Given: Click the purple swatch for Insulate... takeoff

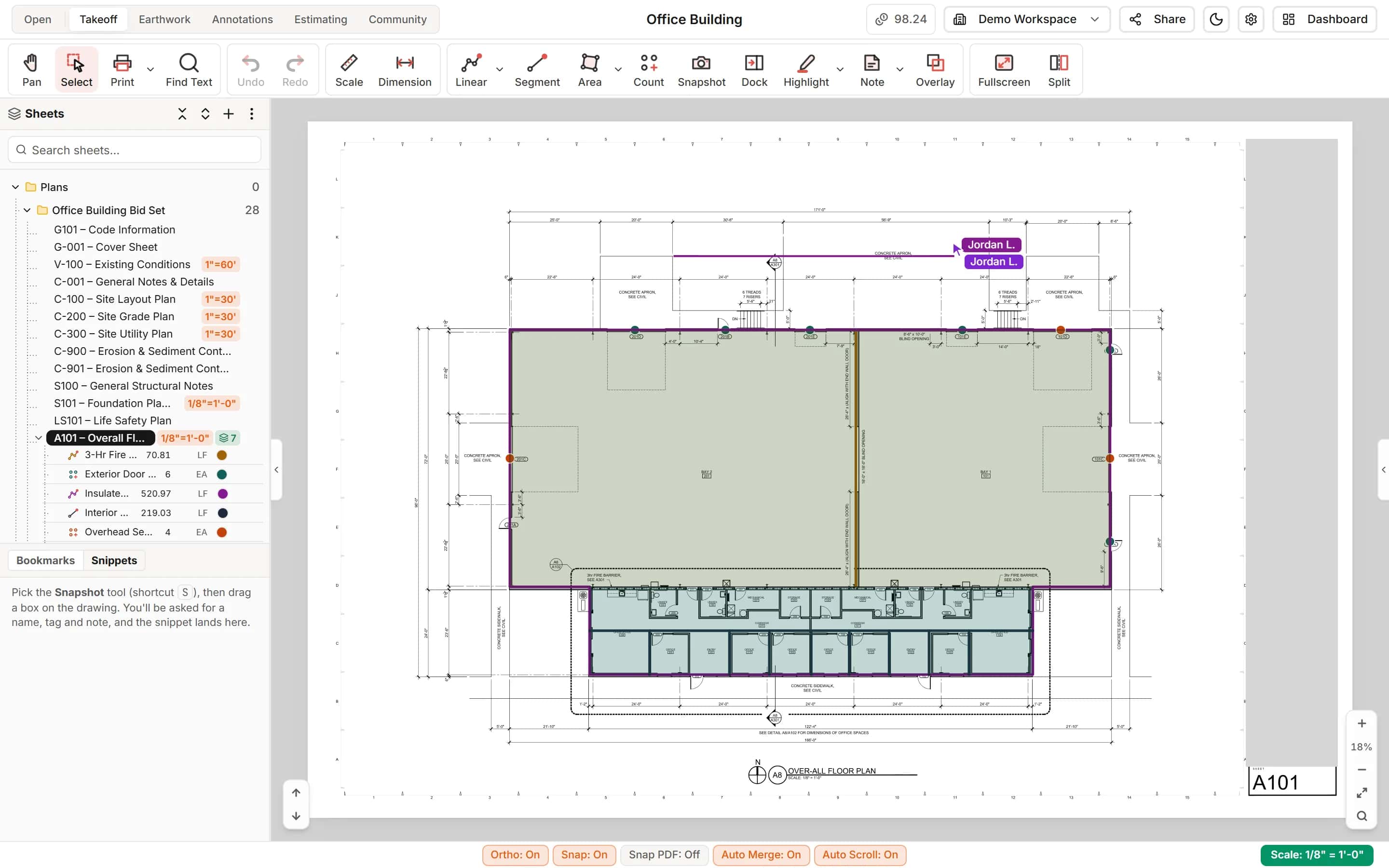Looking at the screenshot, I should coord(223,494).
